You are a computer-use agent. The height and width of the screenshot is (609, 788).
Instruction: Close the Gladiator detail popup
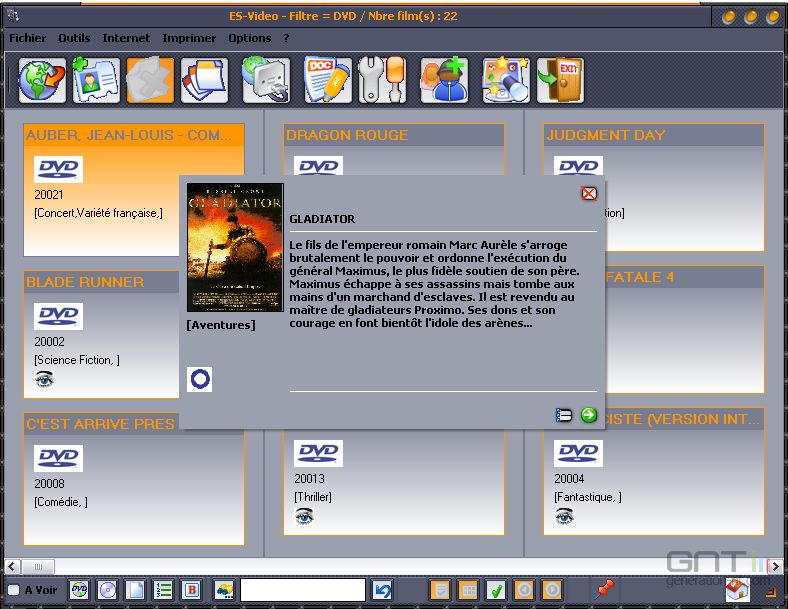[589, 193]
